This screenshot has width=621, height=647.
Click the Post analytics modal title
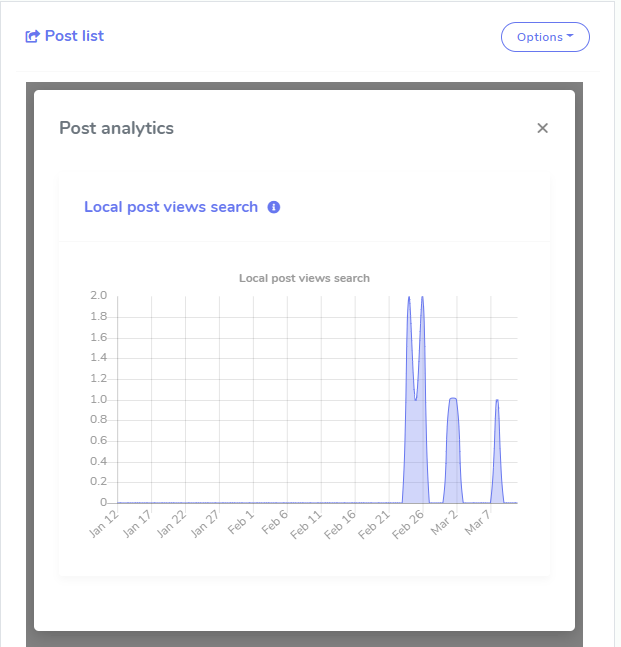116,128
